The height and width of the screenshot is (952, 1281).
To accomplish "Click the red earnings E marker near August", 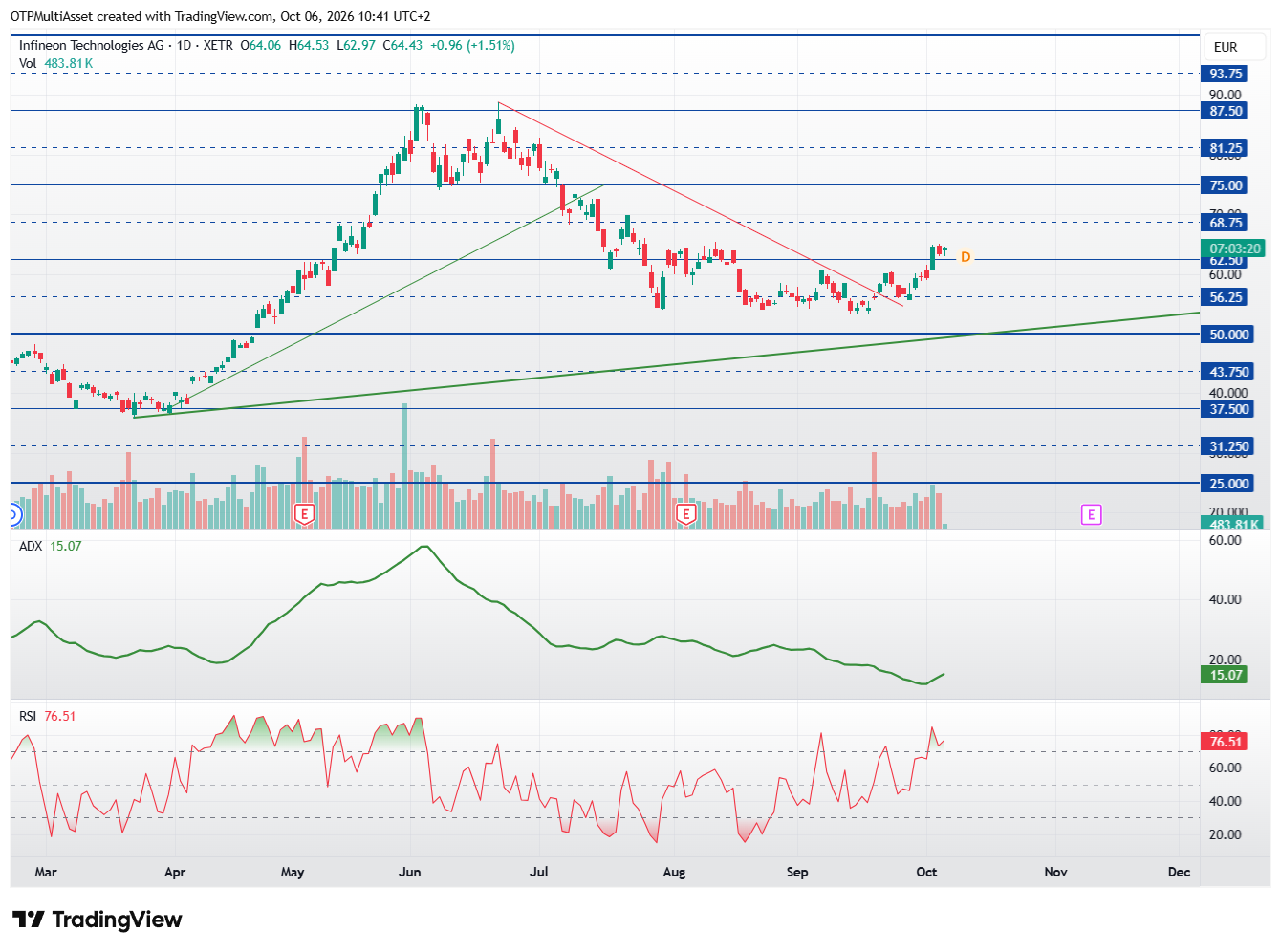I will click(685, 514).
